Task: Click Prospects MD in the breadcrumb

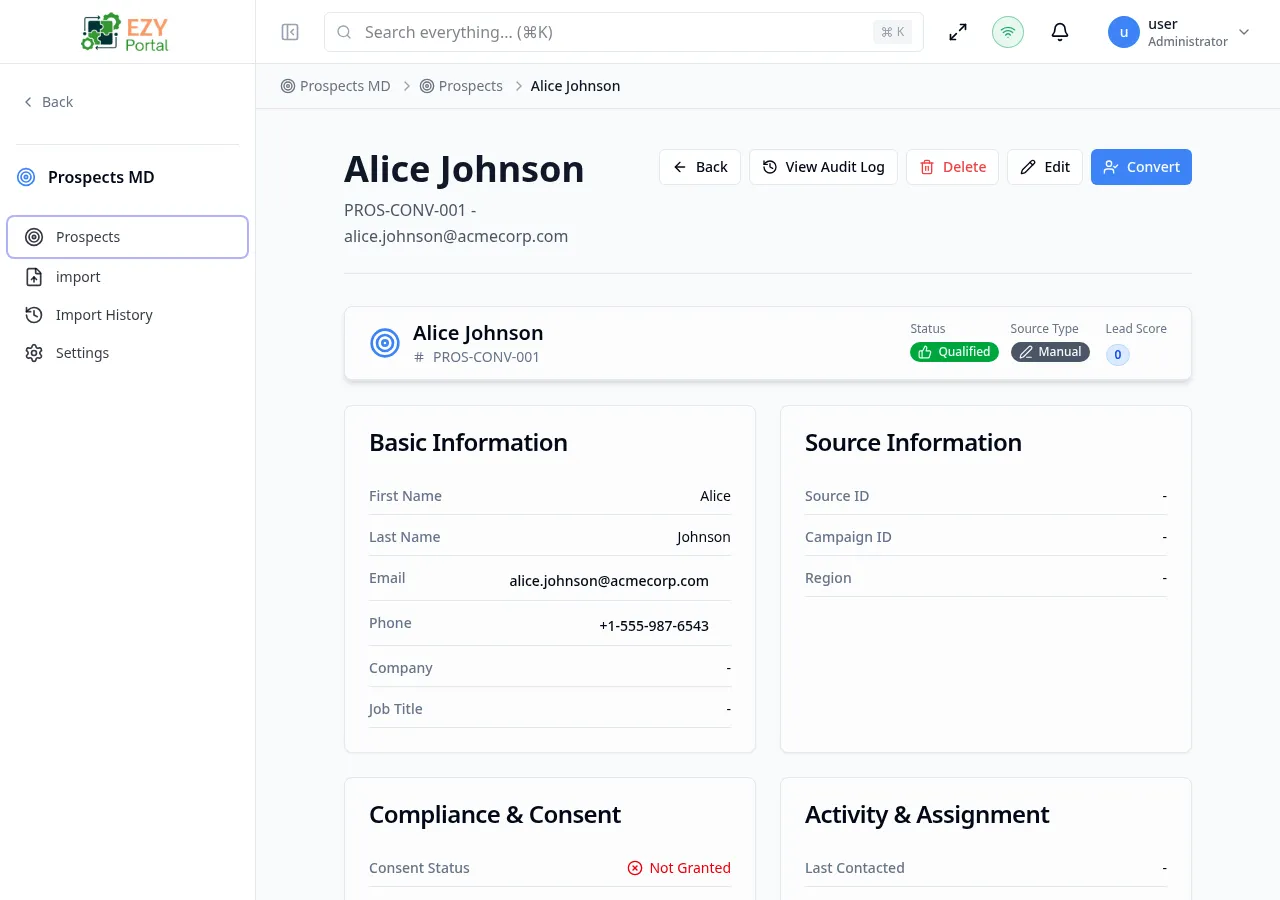Action: pos(344,86)
